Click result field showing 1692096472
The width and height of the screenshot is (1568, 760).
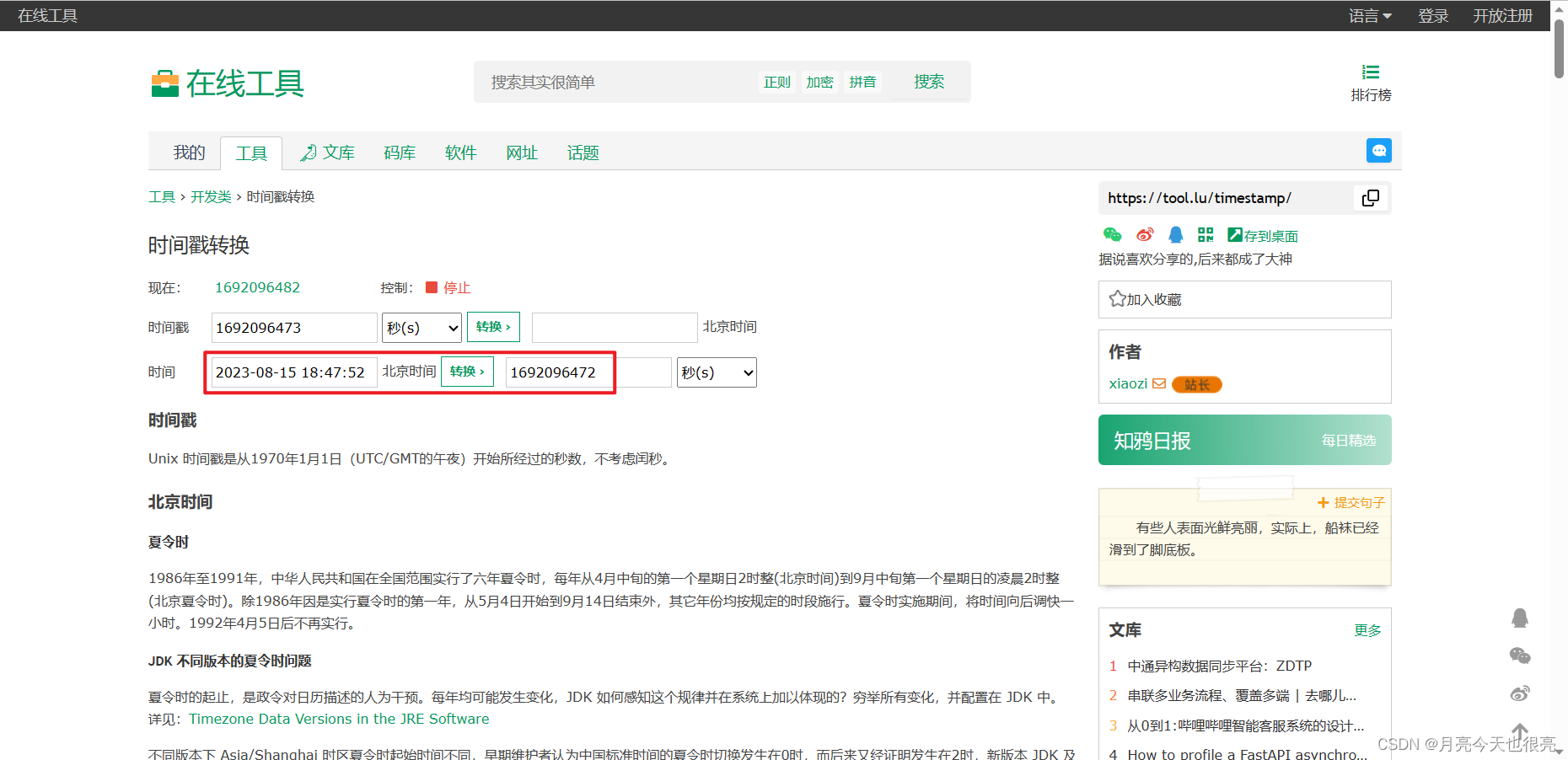click(588, 372)
